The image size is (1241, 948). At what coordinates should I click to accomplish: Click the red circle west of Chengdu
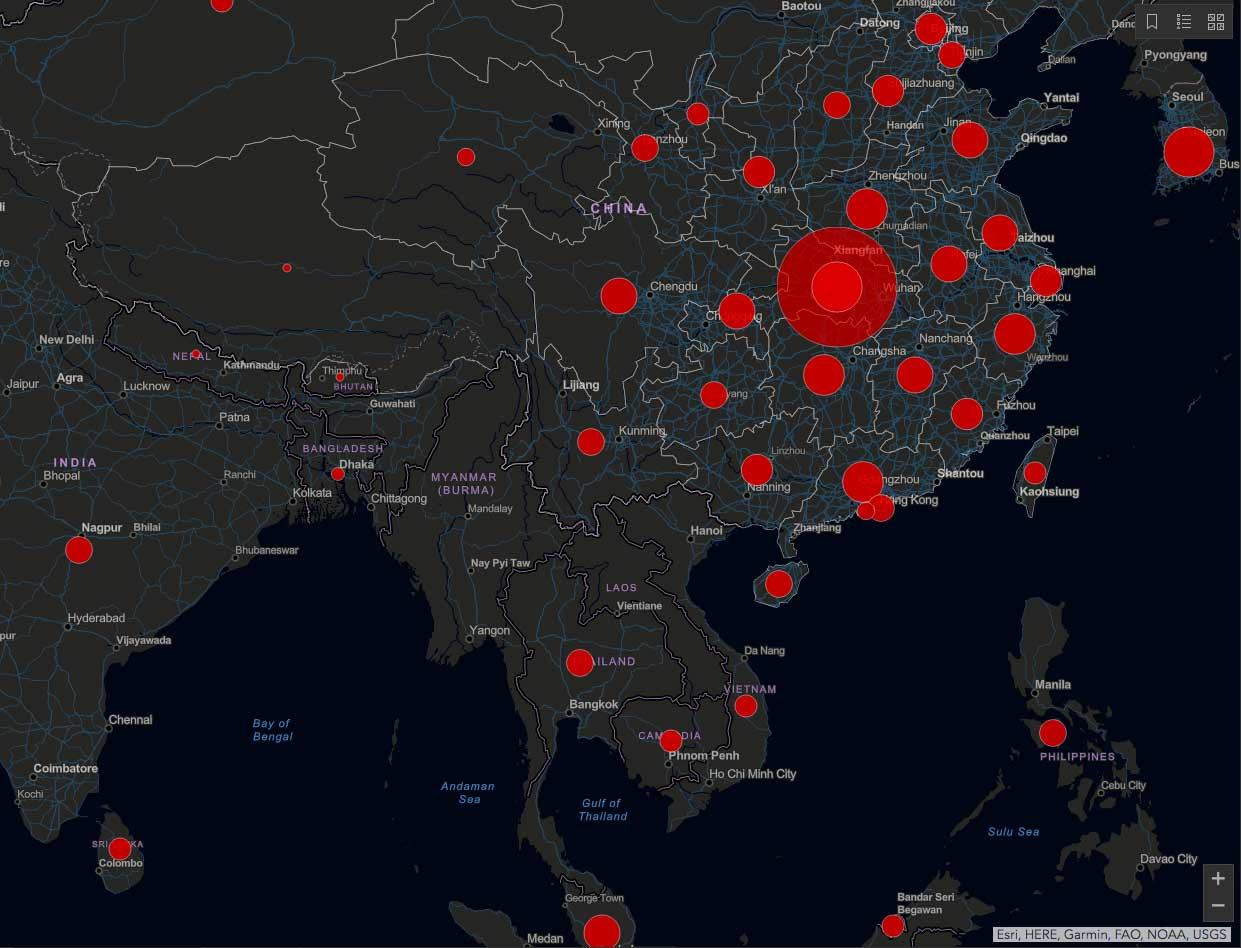tap(619, 296)
